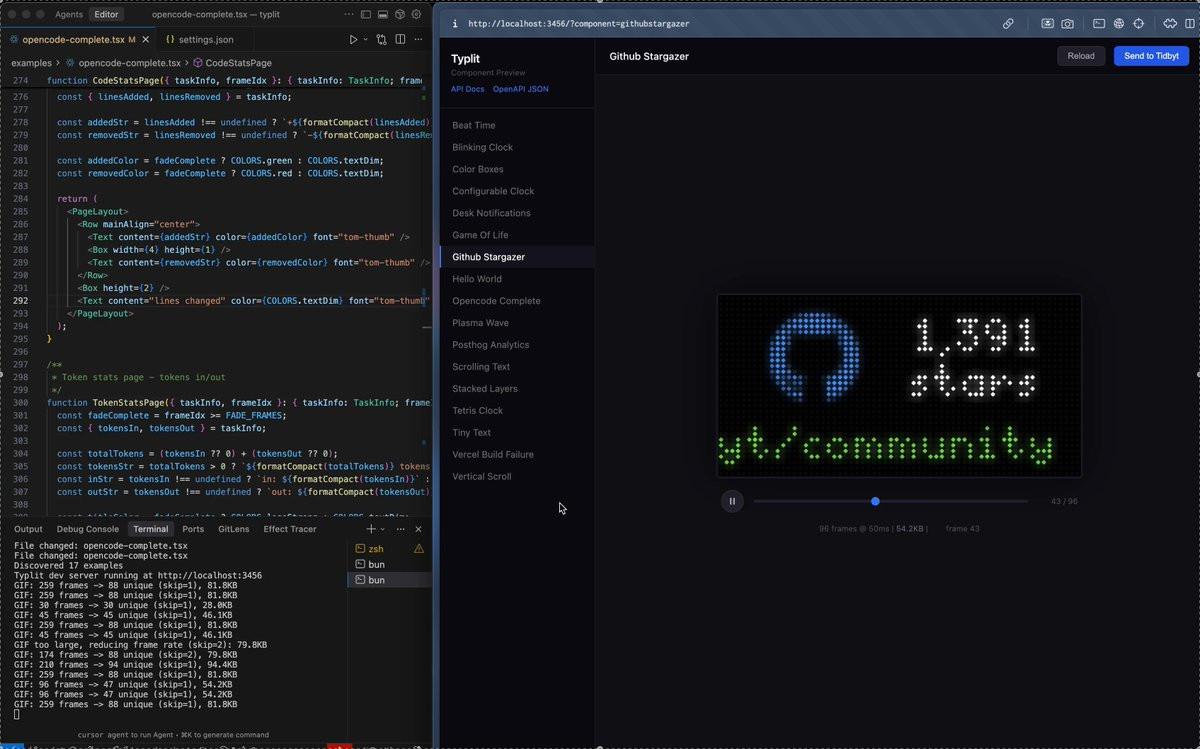1200x749 pixels.
Task: Open the compare changes icon in editor toolbar
Action: (381, 40)
